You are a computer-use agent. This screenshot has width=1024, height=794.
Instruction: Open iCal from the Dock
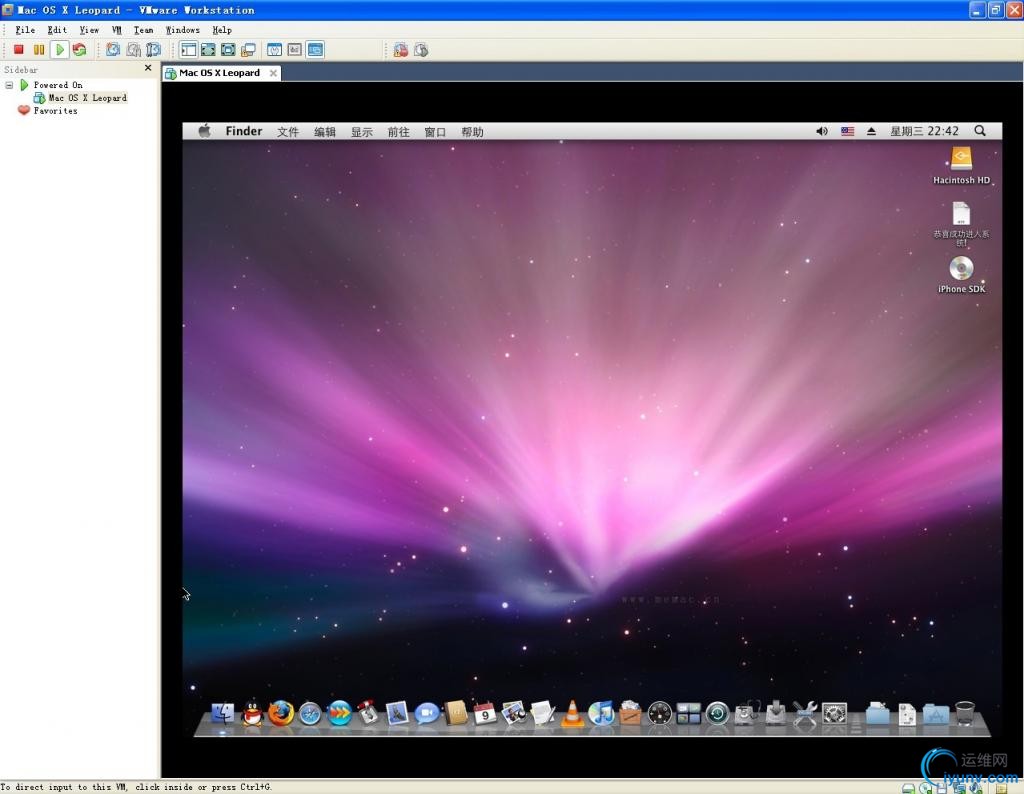point(485,713)
